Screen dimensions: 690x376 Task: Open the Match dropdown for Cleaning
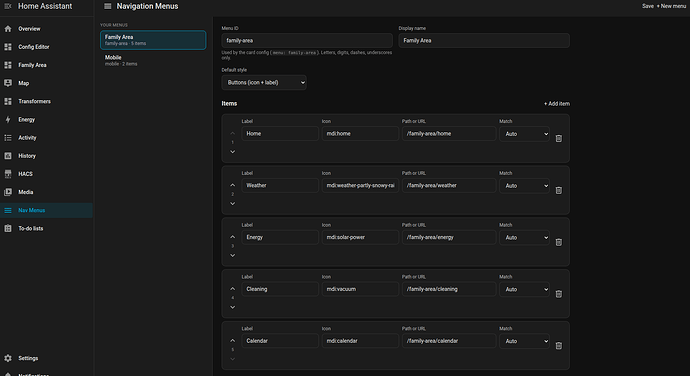point(524,289)
